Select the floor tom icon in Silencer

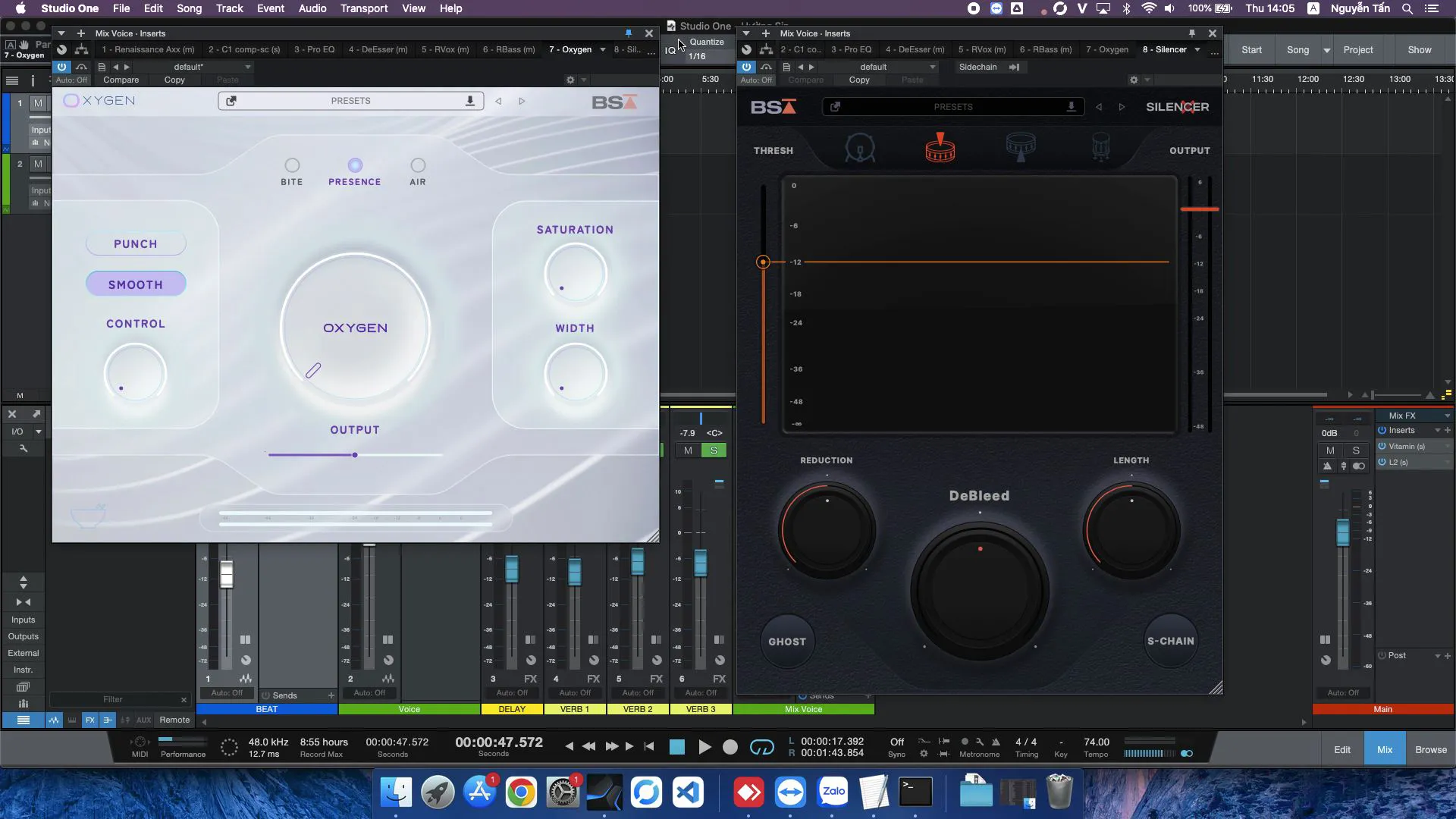tap(1100, 147)
